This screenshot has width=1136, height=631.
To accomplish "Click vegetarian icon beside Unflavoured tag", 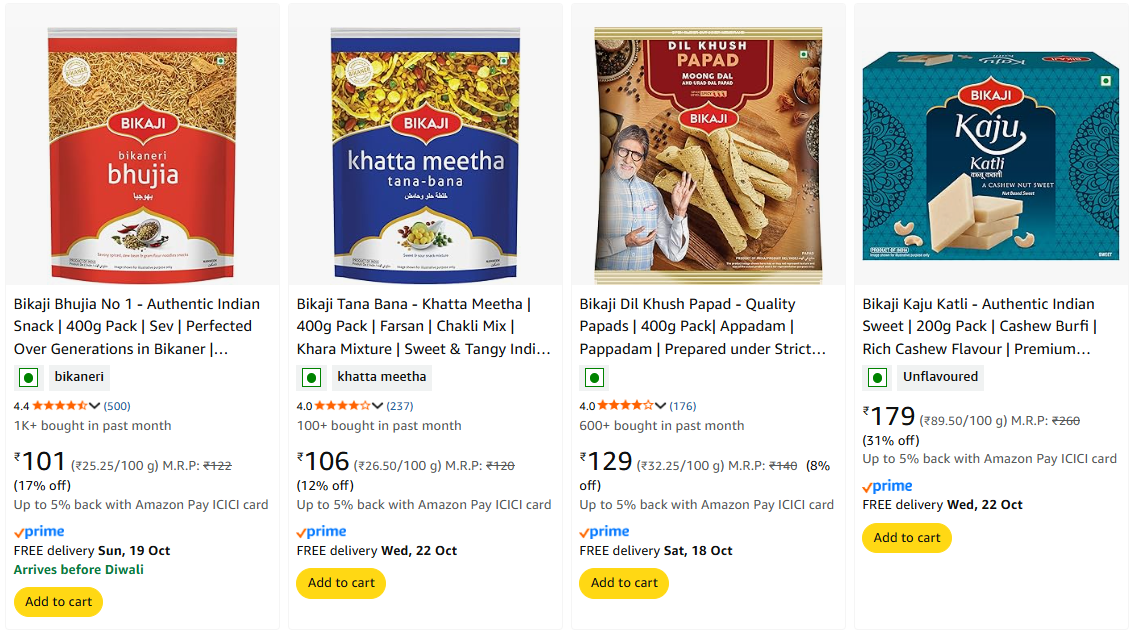I will 878,378.
